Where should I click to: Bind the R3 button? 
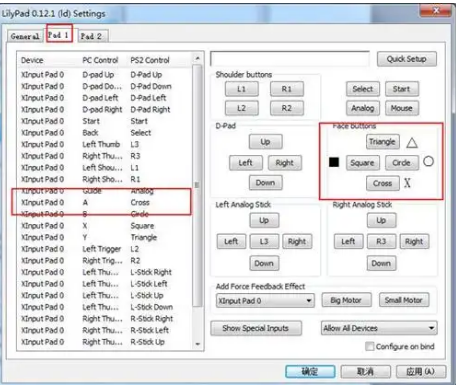tap(381, 242)
